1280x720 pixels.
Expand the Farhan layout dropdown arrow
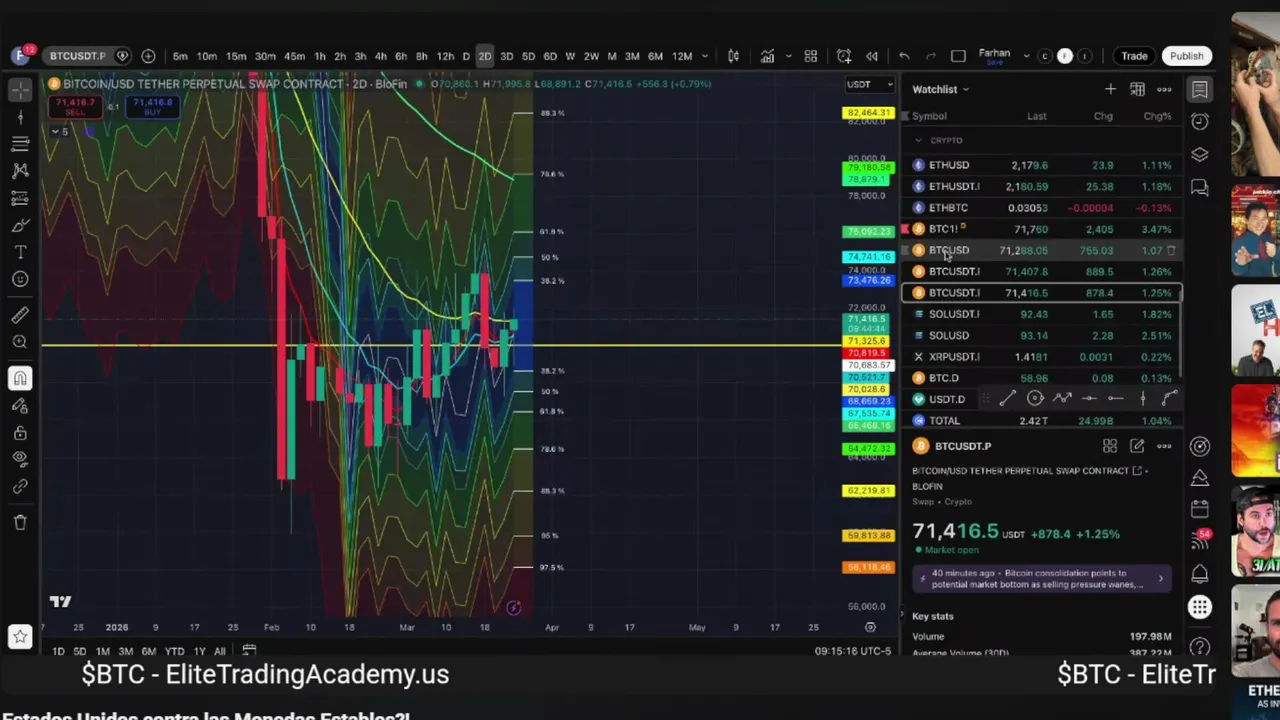tap(1024, 56)
